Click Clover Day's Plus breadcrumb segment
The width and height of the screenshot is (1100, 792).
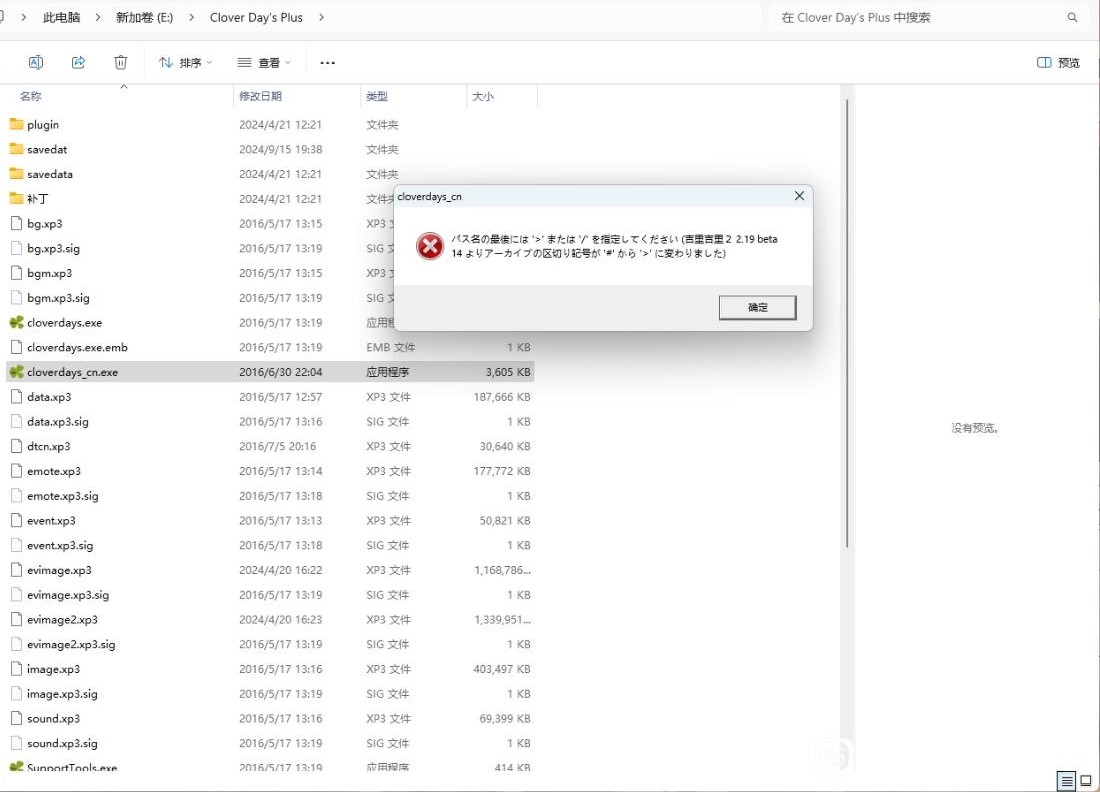(x=256, y=18)
